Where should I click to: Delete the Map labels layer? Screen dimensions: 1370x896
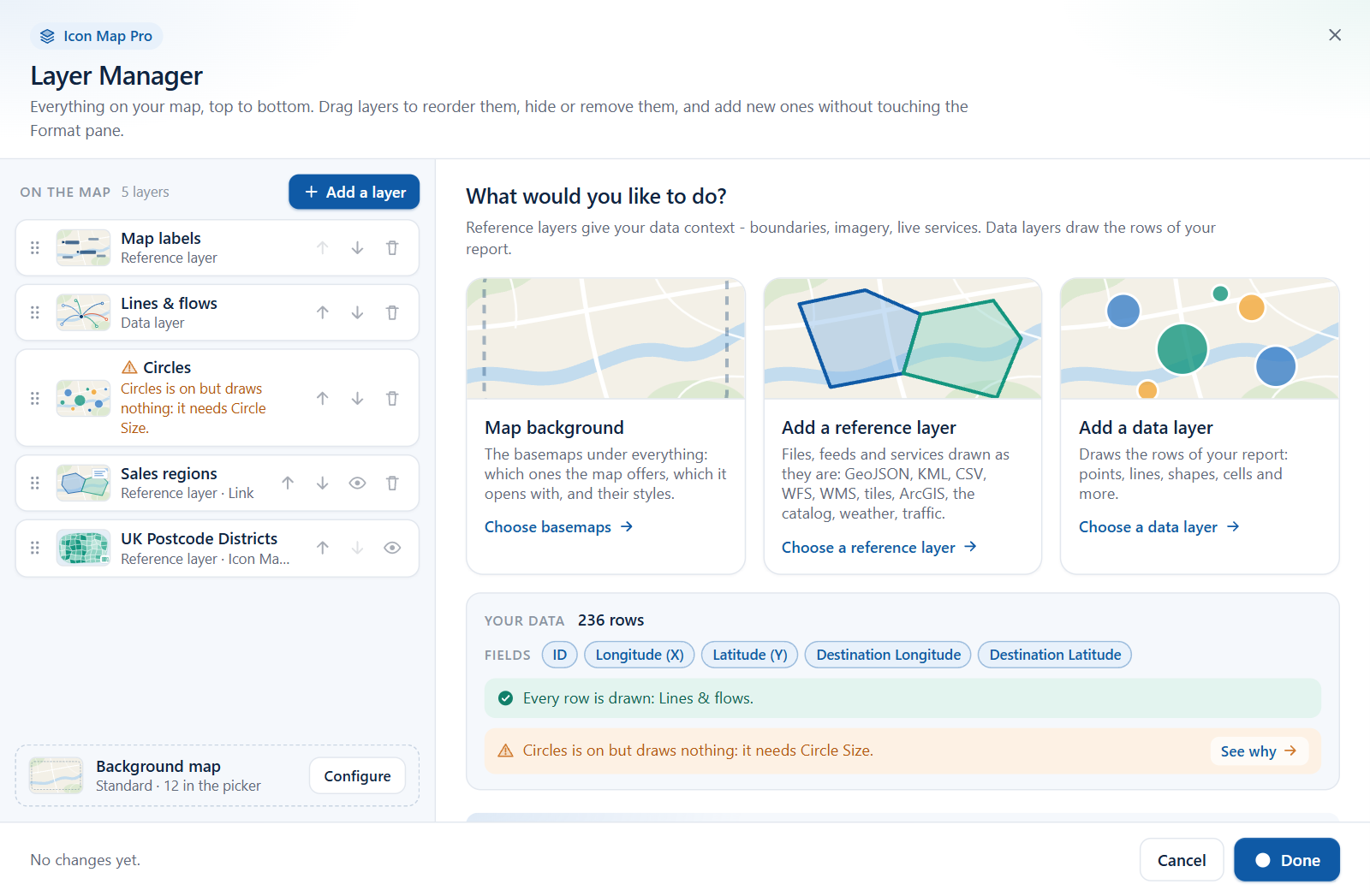(392, 248)
